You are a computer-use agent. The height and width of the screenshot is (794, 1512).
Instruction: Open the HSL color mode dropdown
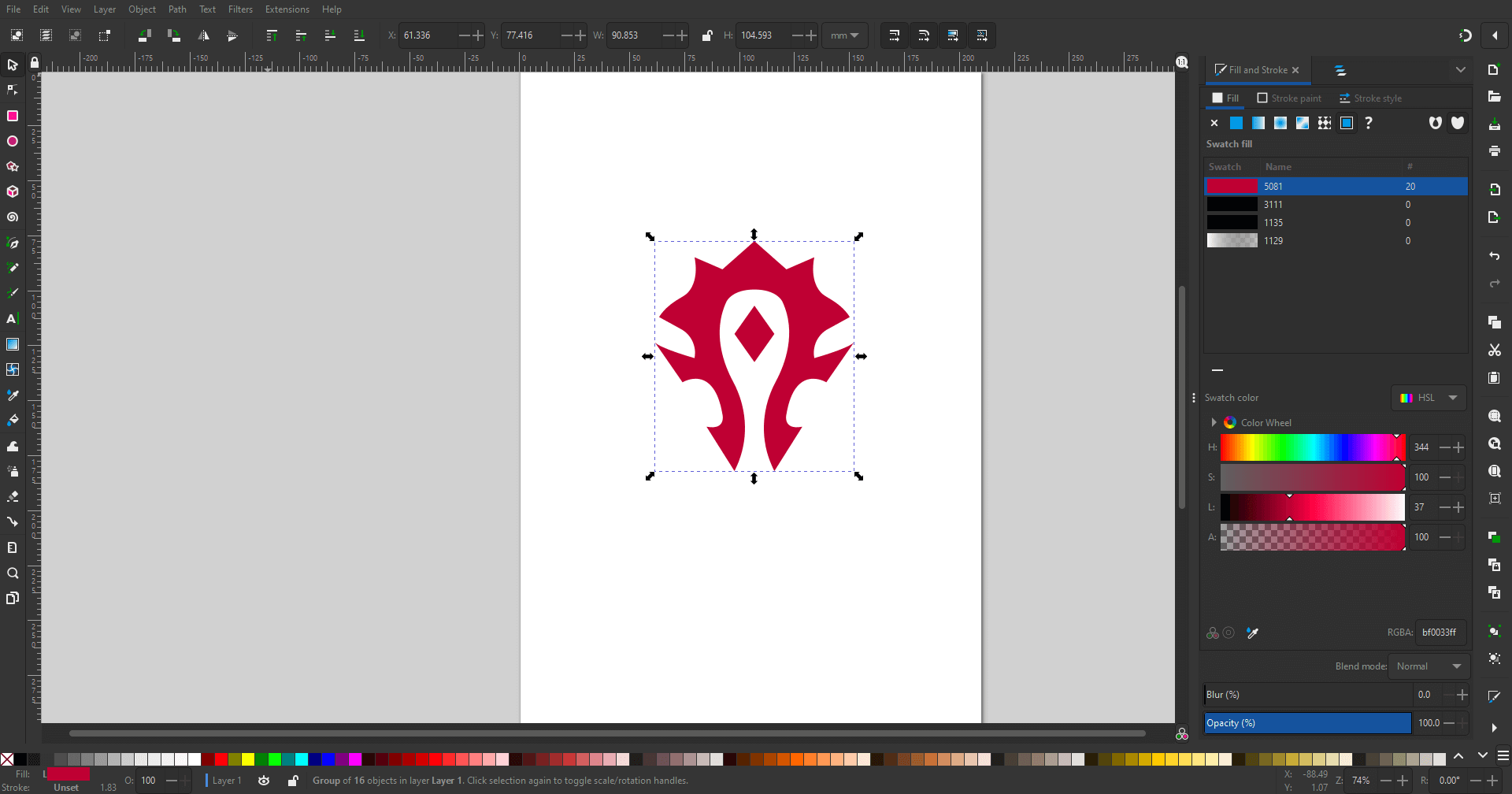pos(1429,398)
